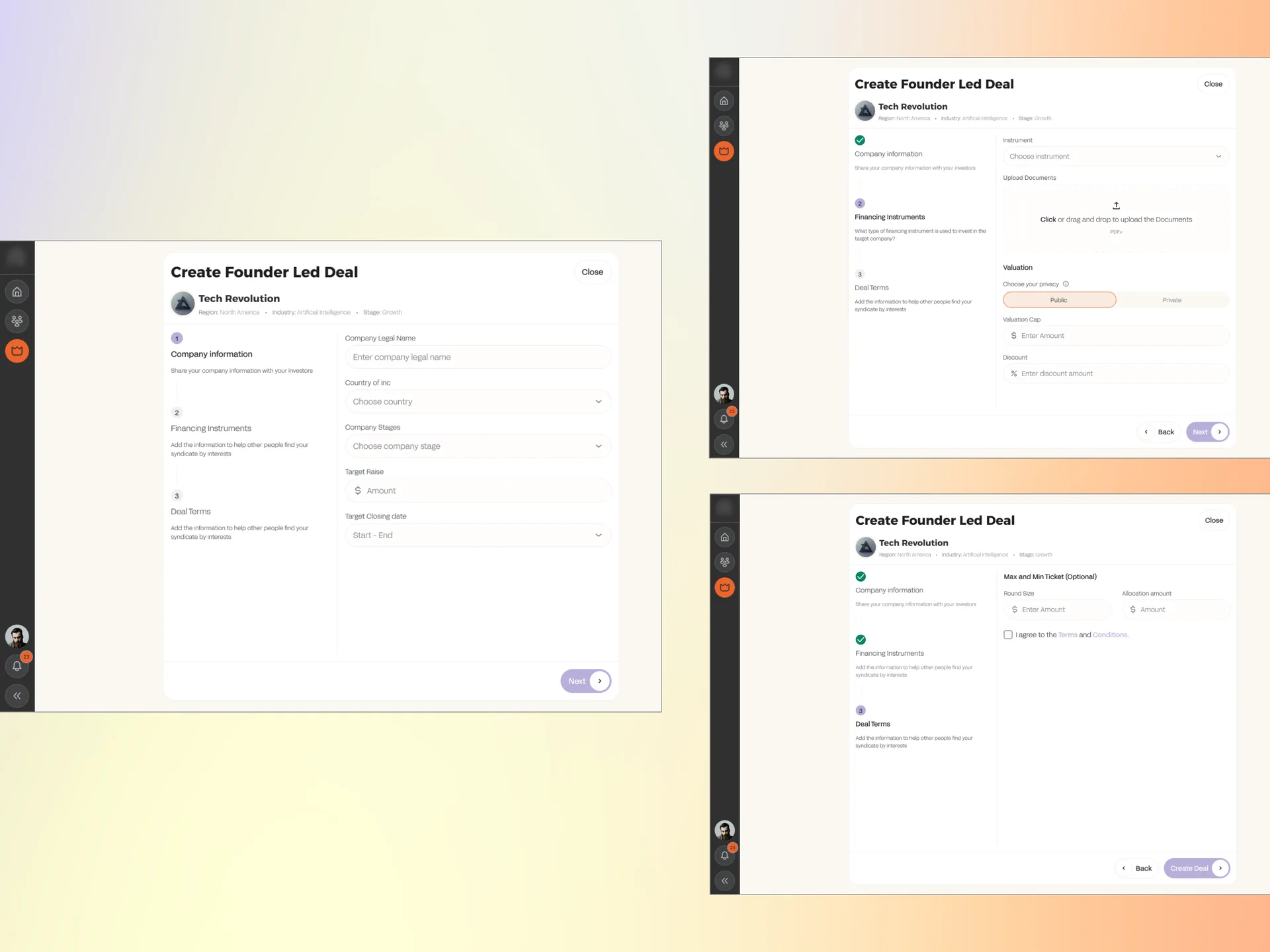Select step 2 Financing Instruments in left window
This screenshot has height=952, width=1270.
click(x=239, y=433)
